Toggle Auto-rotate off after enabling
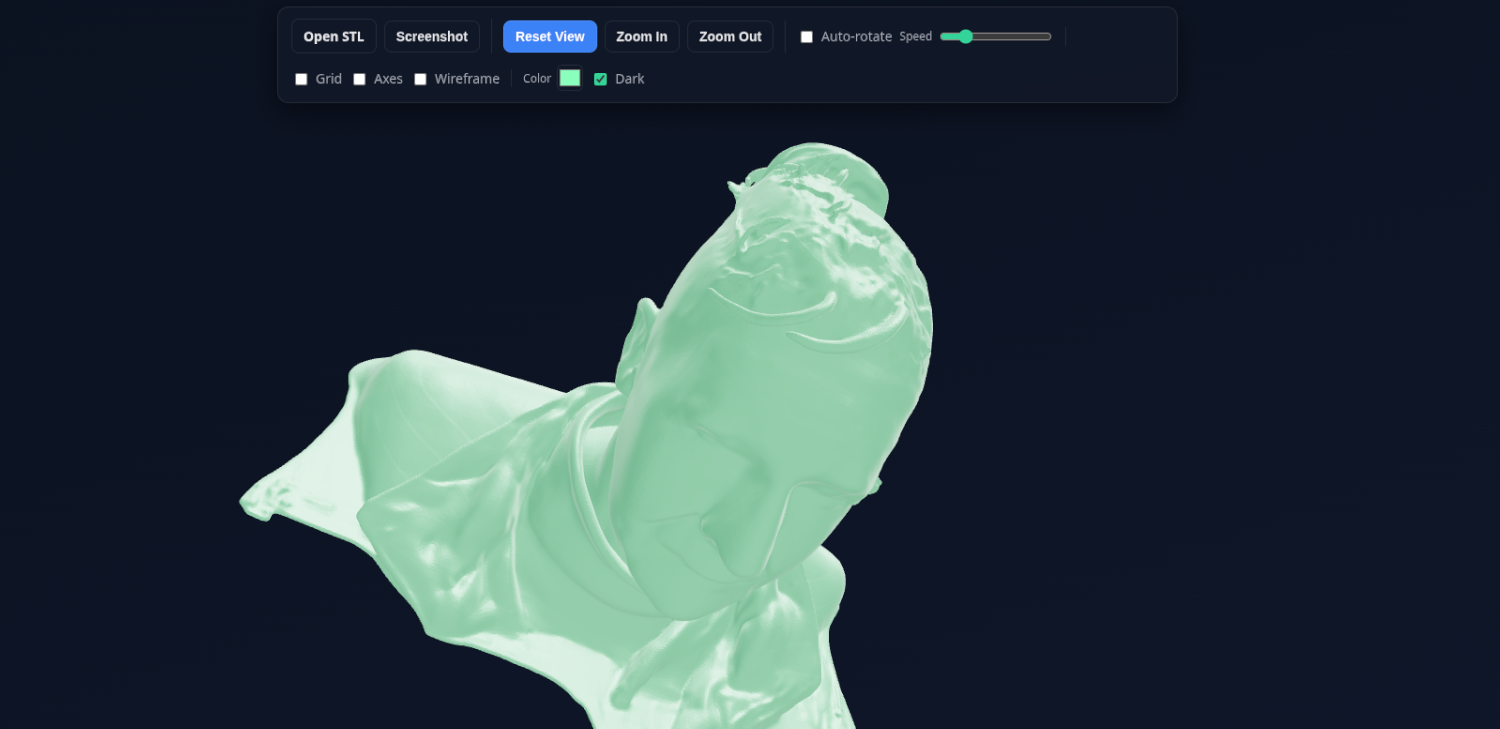Screen dimensions: 1500x729 point(807,36)
